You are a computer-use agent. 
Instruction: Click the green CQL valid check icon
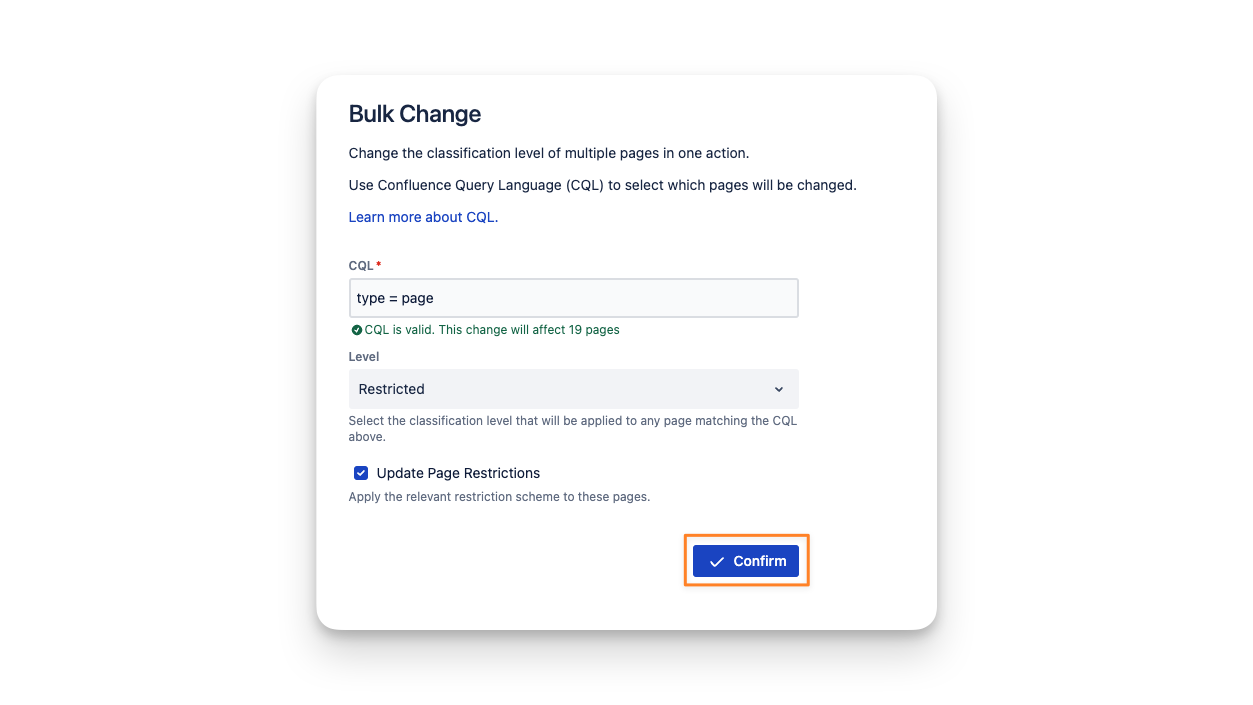tap(356, 330)
